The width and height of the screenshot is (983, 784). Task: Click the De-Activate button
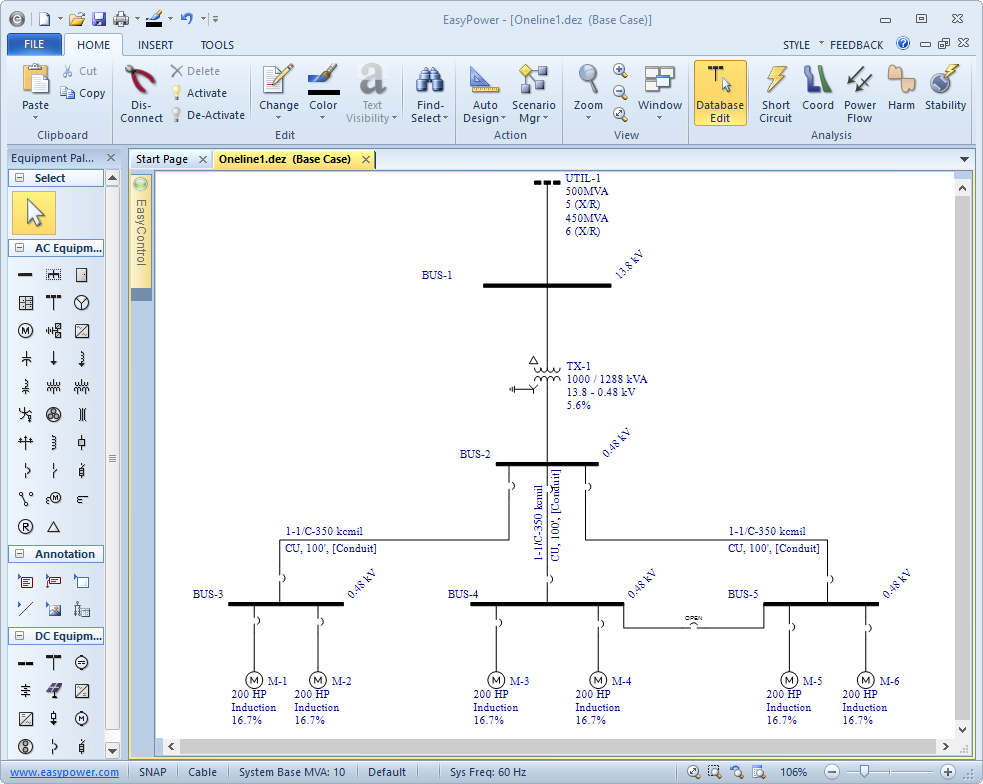point(215,115)
